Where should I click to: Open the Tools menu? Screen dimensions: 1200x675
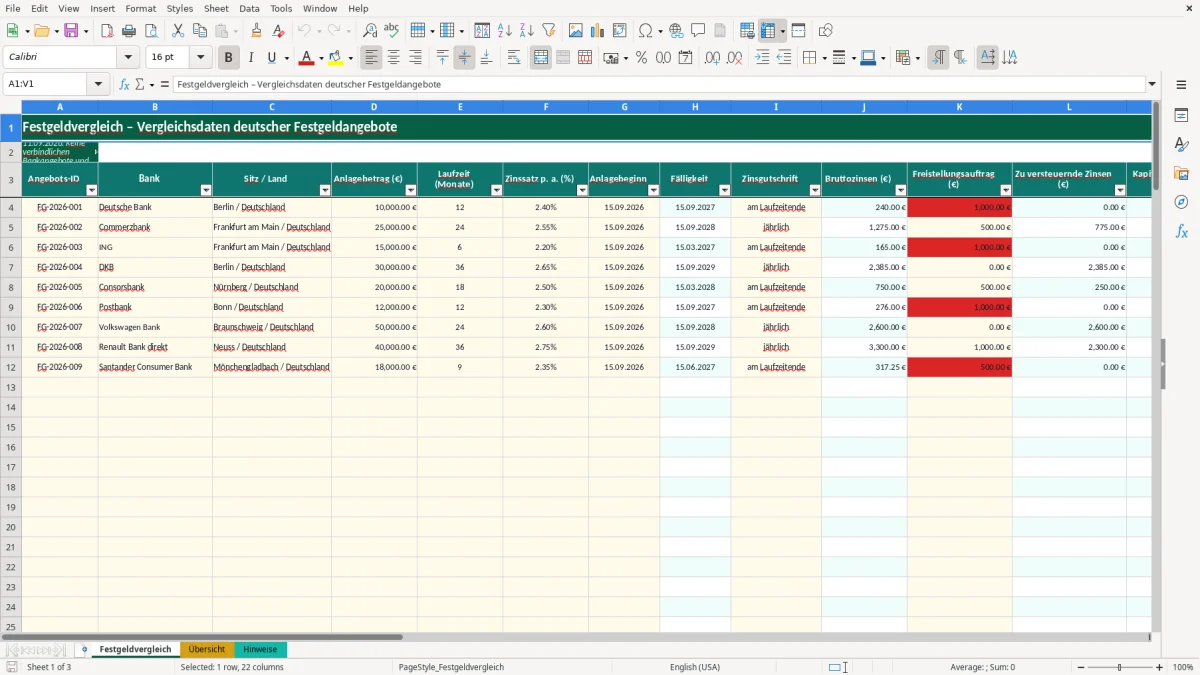[281, 8]
